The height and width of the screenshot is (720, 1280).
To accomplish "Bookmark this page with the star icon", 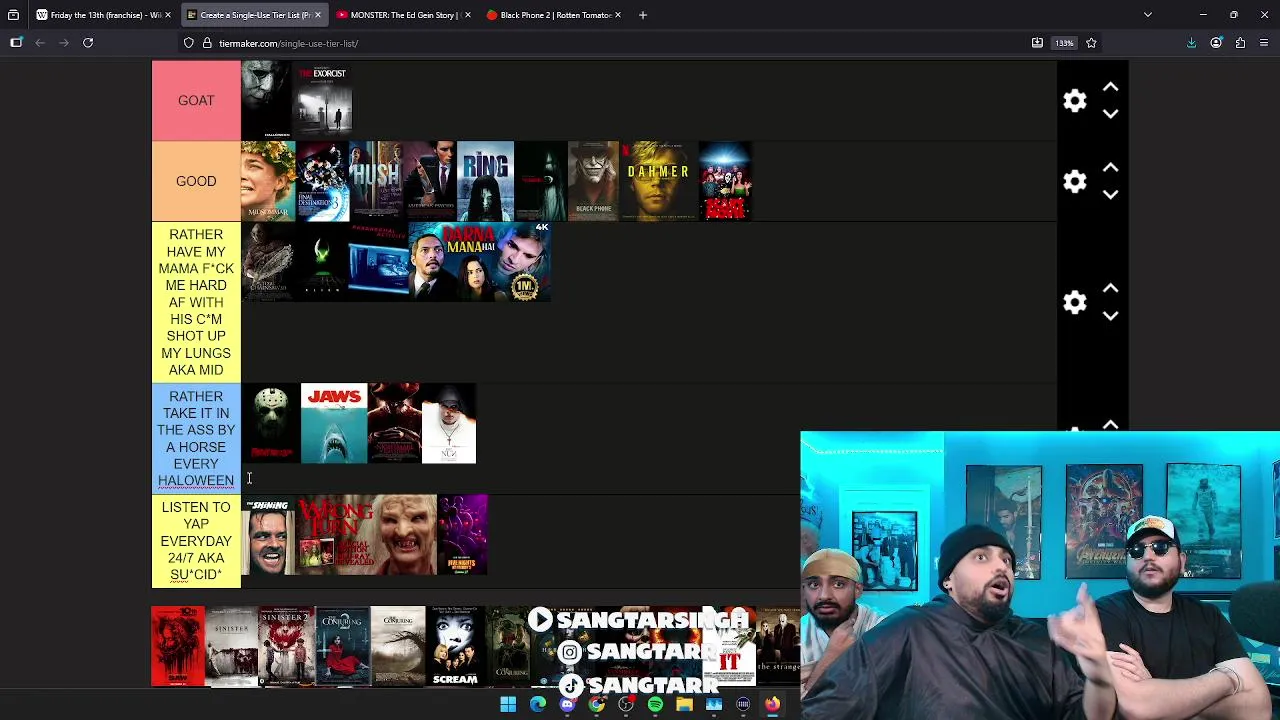I will click(x=1091, y=43).
